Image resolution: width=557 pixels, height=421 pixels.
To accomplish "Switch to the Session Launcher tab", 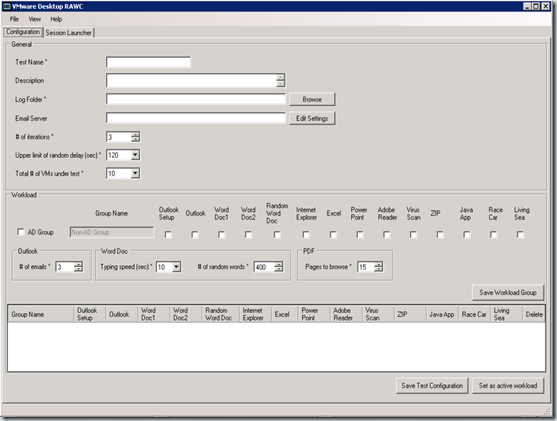I will coord(69,33).
